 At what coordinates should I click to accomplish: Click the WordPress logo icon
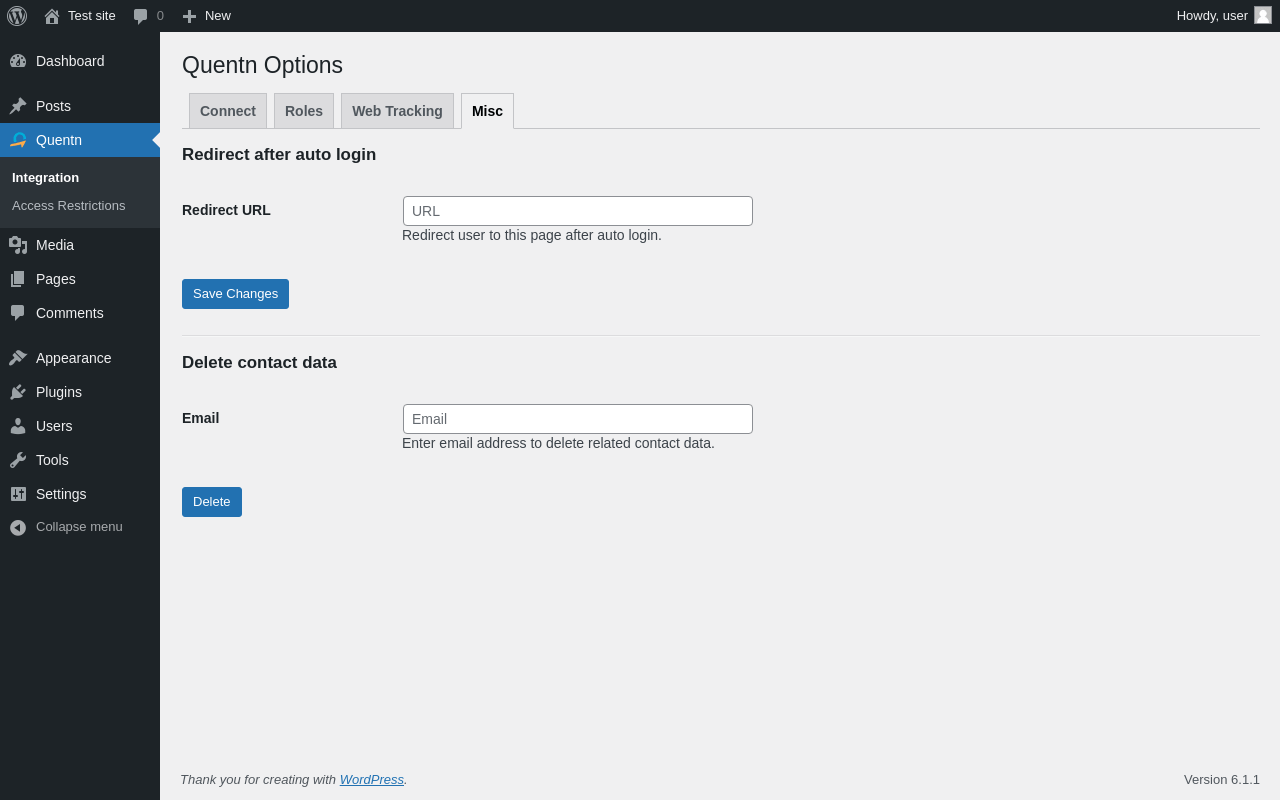17,16
